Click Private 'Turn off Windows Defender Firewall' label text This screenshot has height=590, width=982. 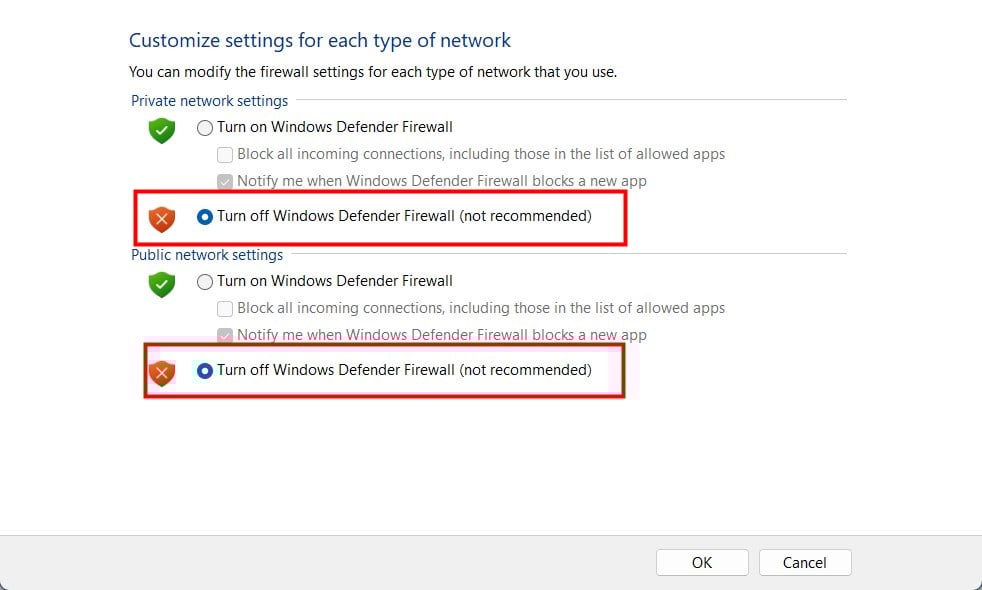404,216
